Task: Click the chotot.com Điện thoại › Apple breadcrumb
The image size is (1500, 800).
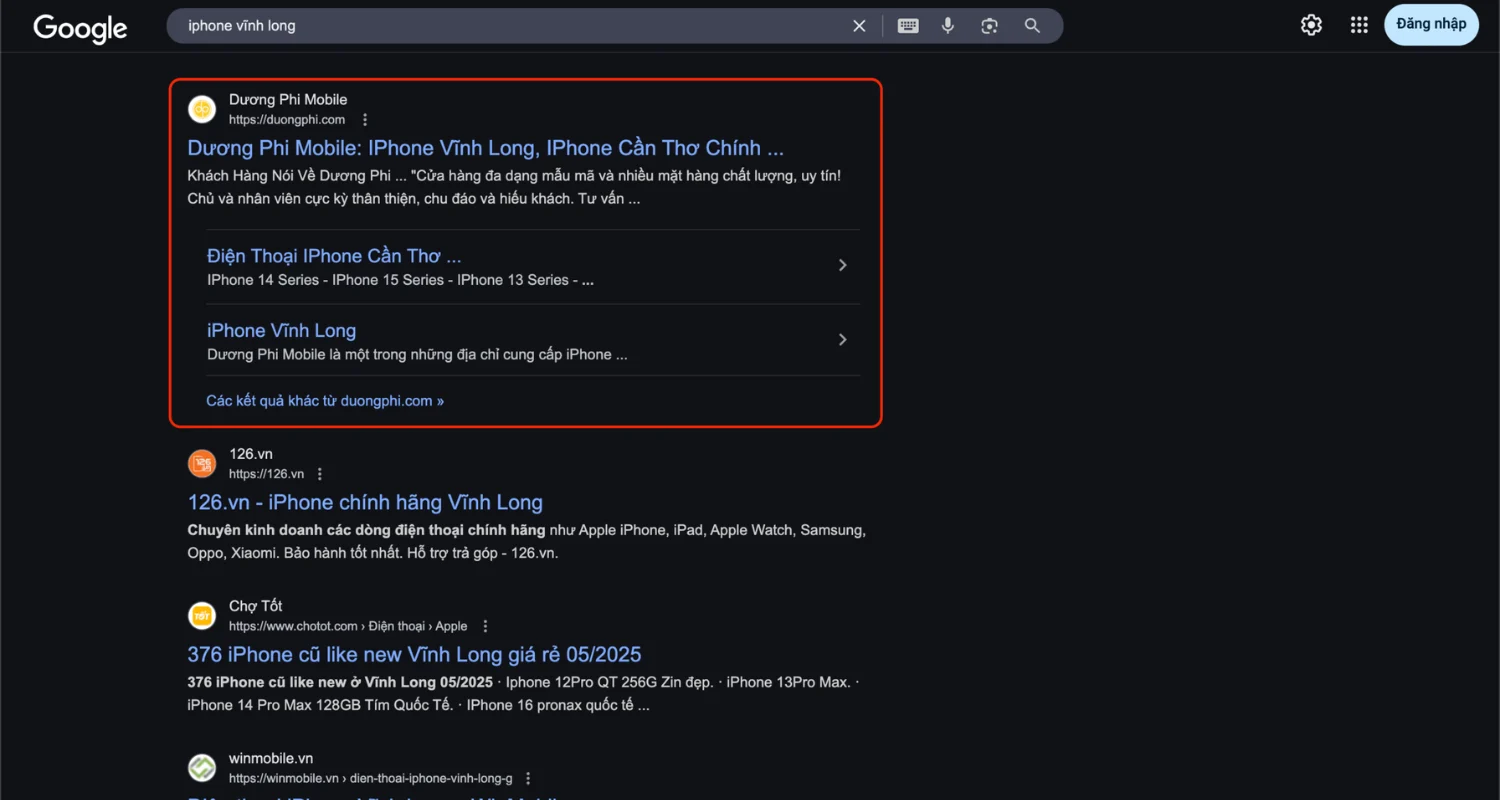Action: point(348,626)
